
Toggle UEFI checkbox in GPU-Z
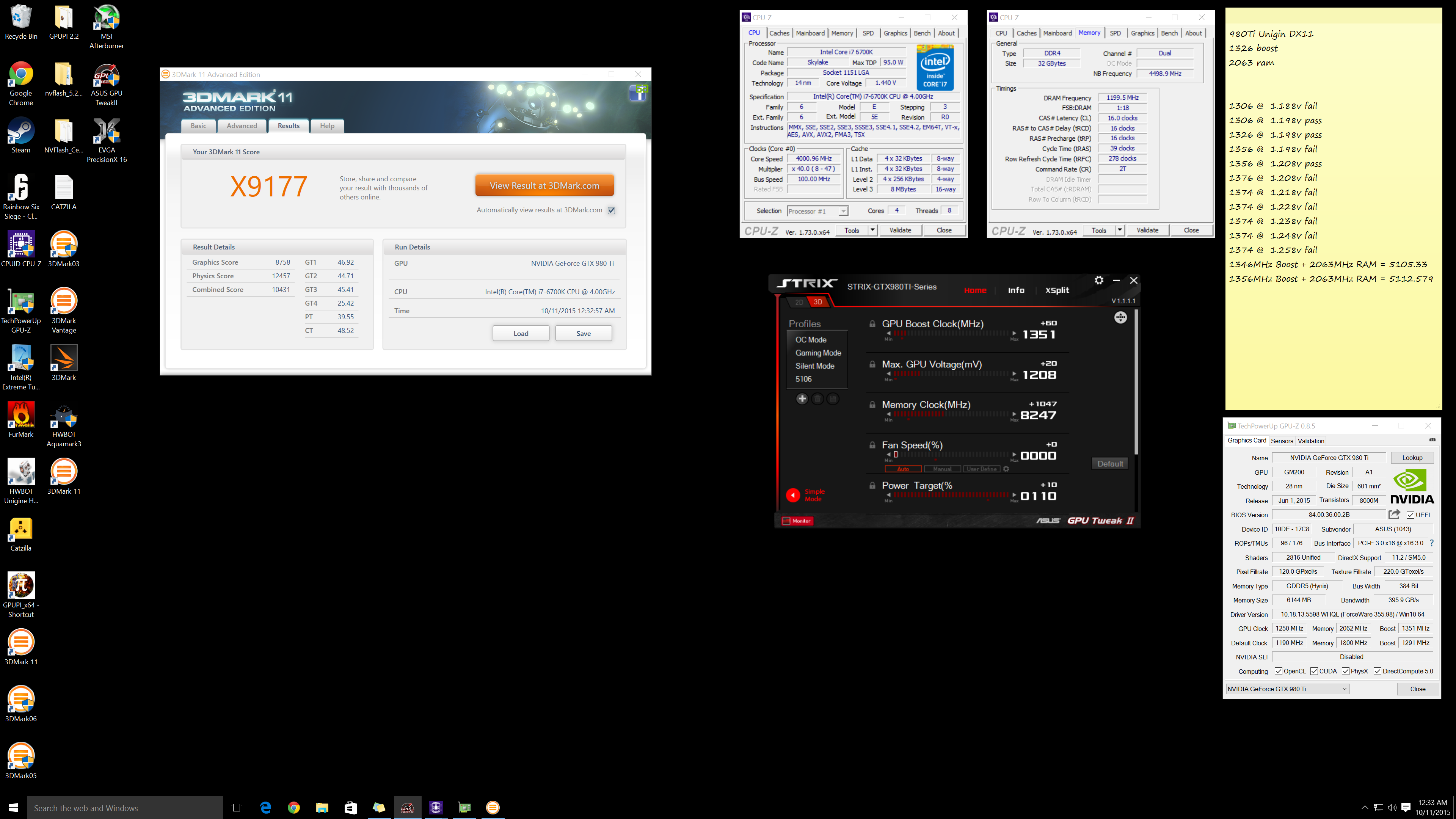[x=1411, y=515]
